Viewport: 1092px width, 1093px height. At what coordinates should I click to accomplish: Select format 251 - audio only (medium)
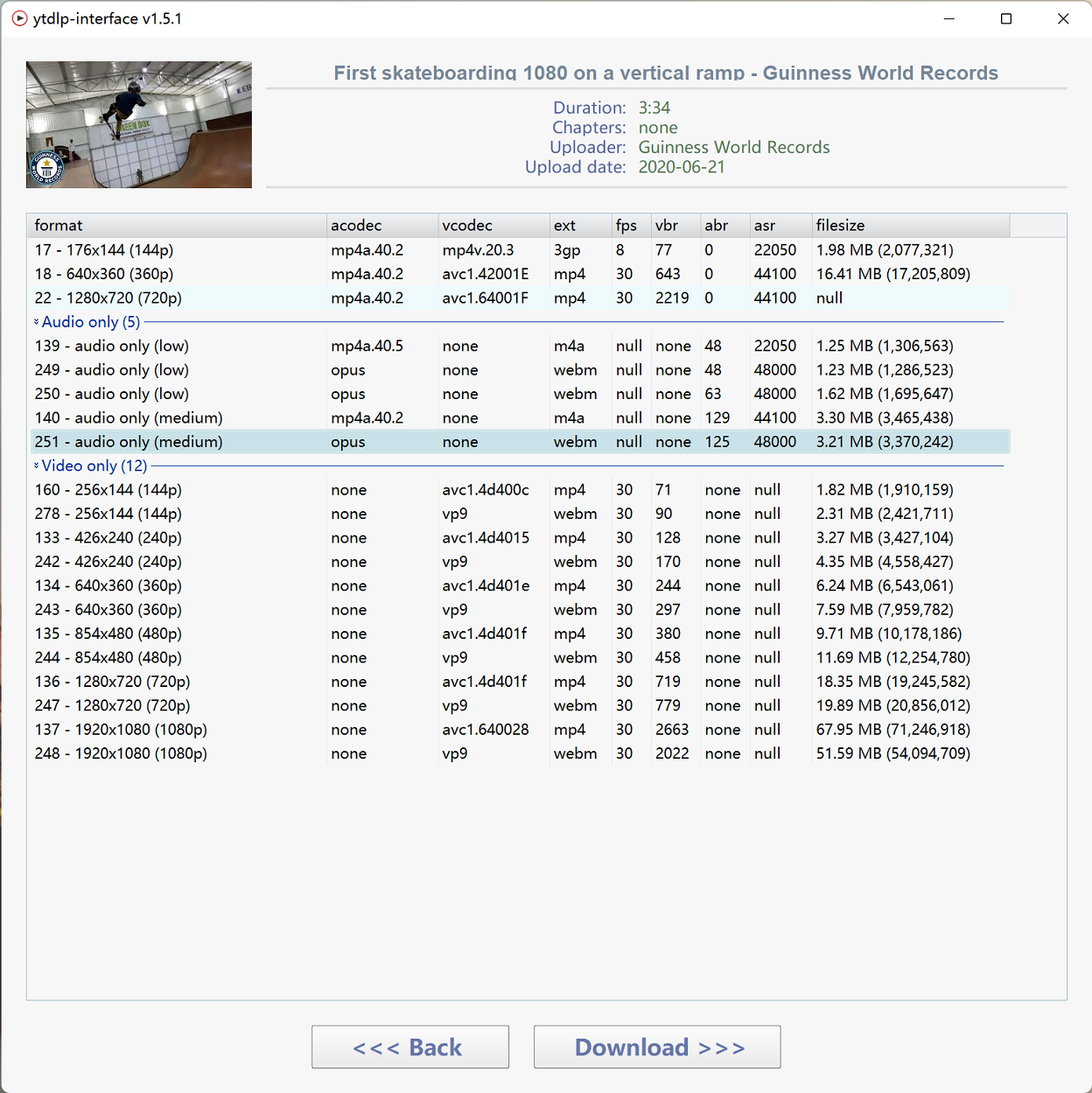click(520, 442)
